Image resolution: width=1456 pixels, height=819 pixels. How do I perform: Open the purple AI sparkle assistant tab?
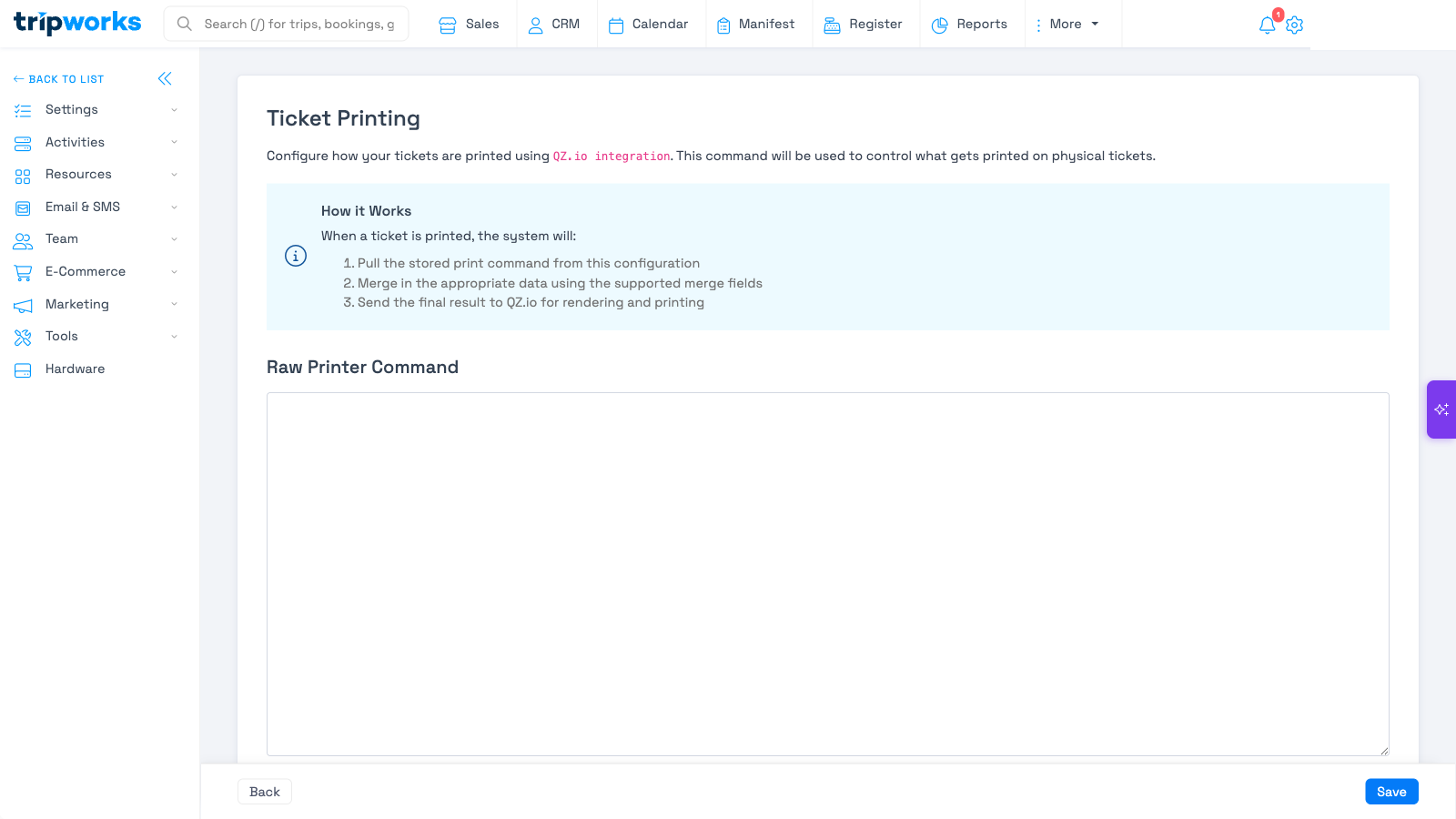coord(1441,409)
